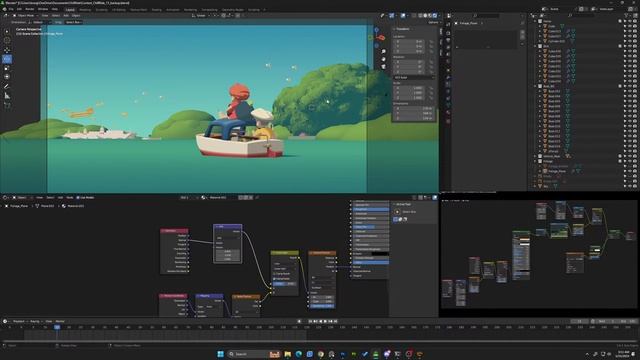The width and height of the screenshot is (640, 360).
Task: Open the Modifiers wrench properties tab
Action: [x=448, y=77]
